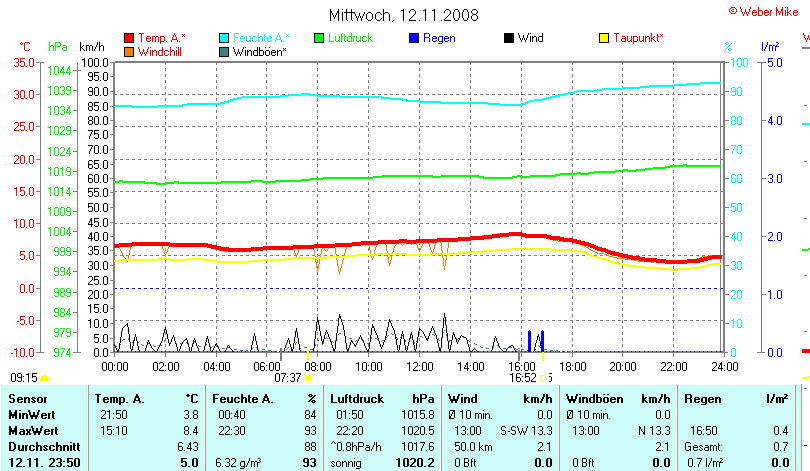Click the orange Windchill legend swatch
Image resolution: width=810 pixels, height=471 pixels.
click(129, 52)
